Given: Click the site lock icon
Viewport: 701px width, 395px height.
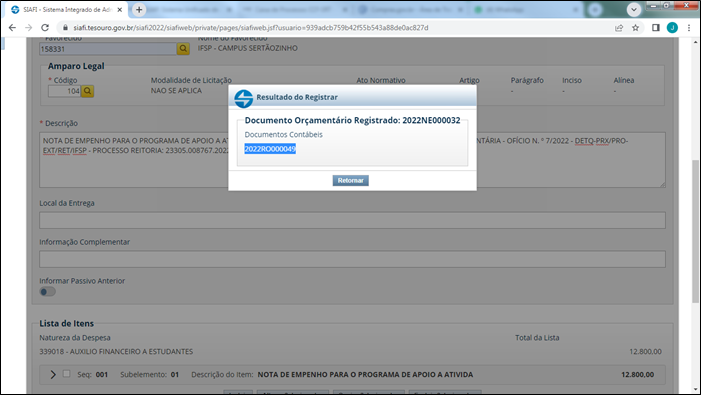Looking at the screenshot, I should (65, 28).
